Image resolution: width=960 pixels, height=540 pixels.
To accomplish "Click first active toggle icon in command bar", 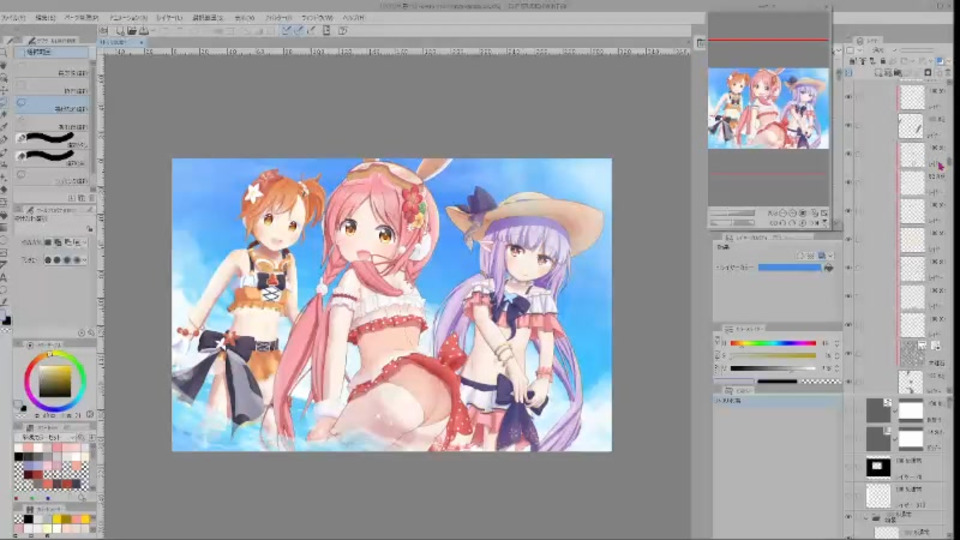I will [286, 30].
